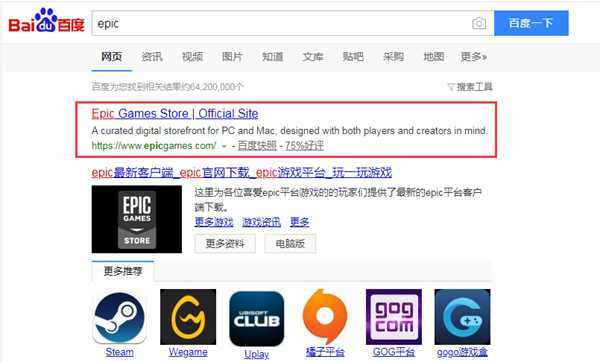Open the Steam platform icon

[x=119, y=317]
